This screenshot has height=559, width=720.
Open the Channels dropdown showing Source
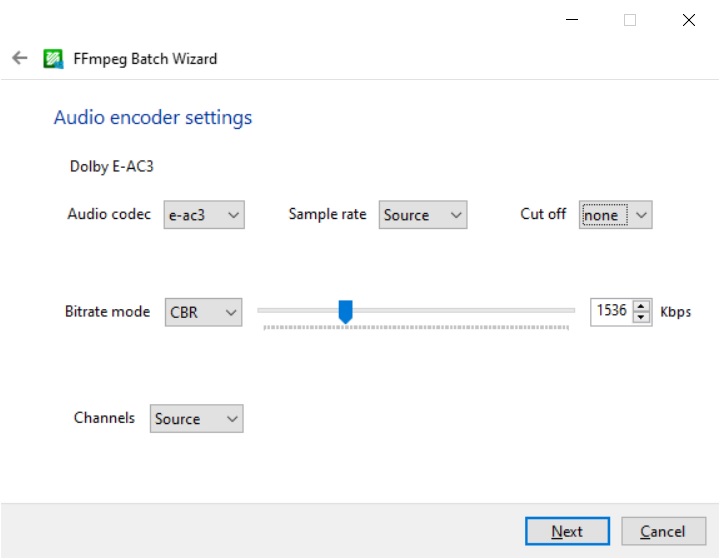(x=196, y=419)
